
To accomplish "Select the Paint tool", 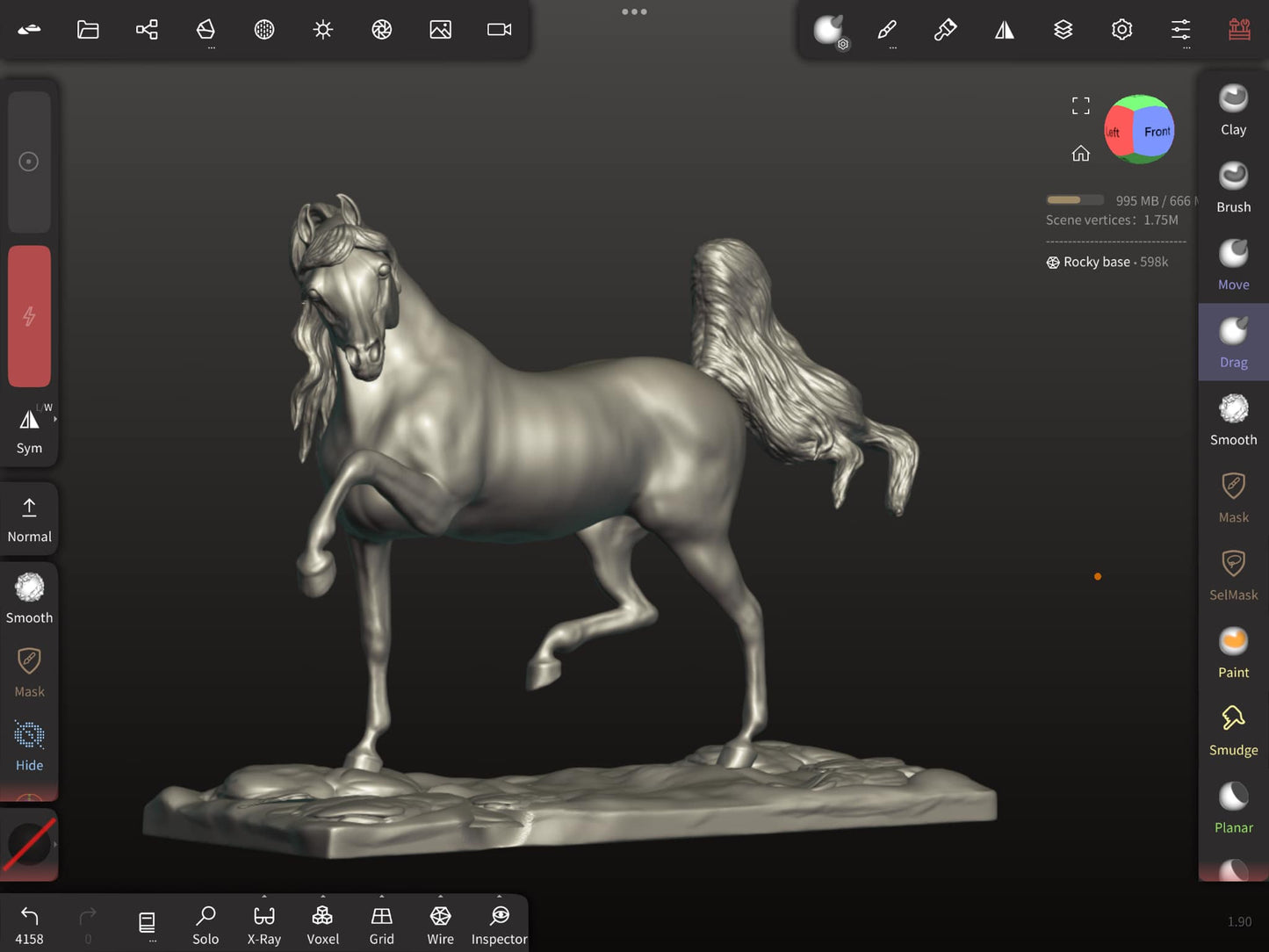I will (x=1233, y=652).
